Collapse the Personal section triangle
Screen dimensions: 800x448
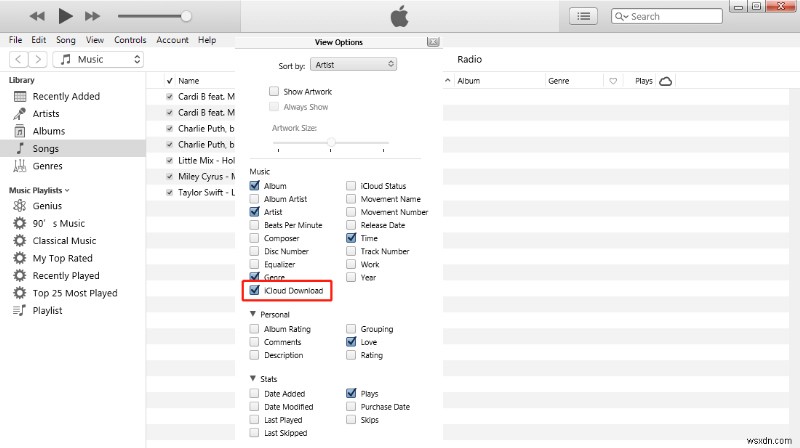pos(253,314)
